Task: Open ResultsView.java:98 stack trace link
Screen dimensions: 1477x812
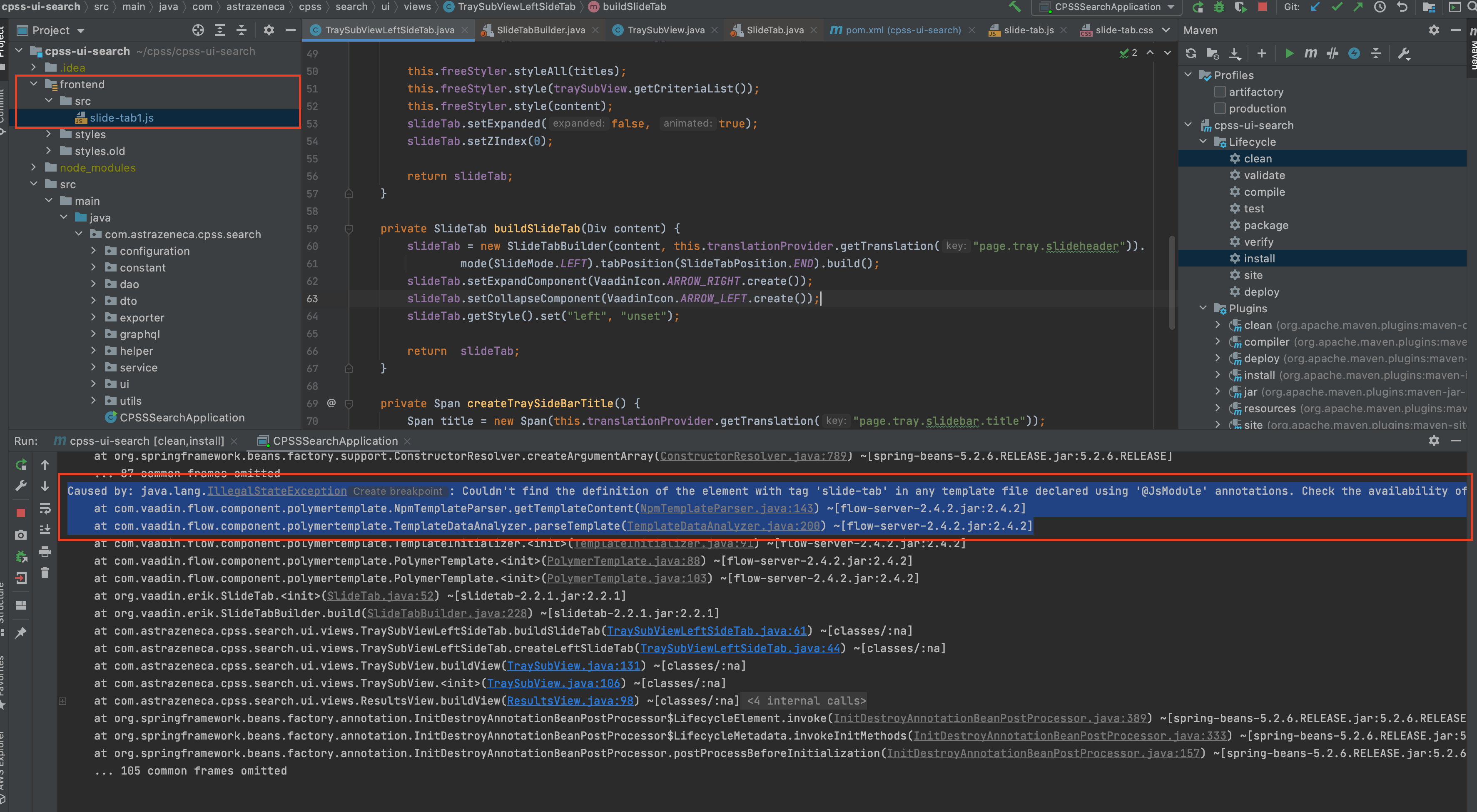Action: [570, 701]
